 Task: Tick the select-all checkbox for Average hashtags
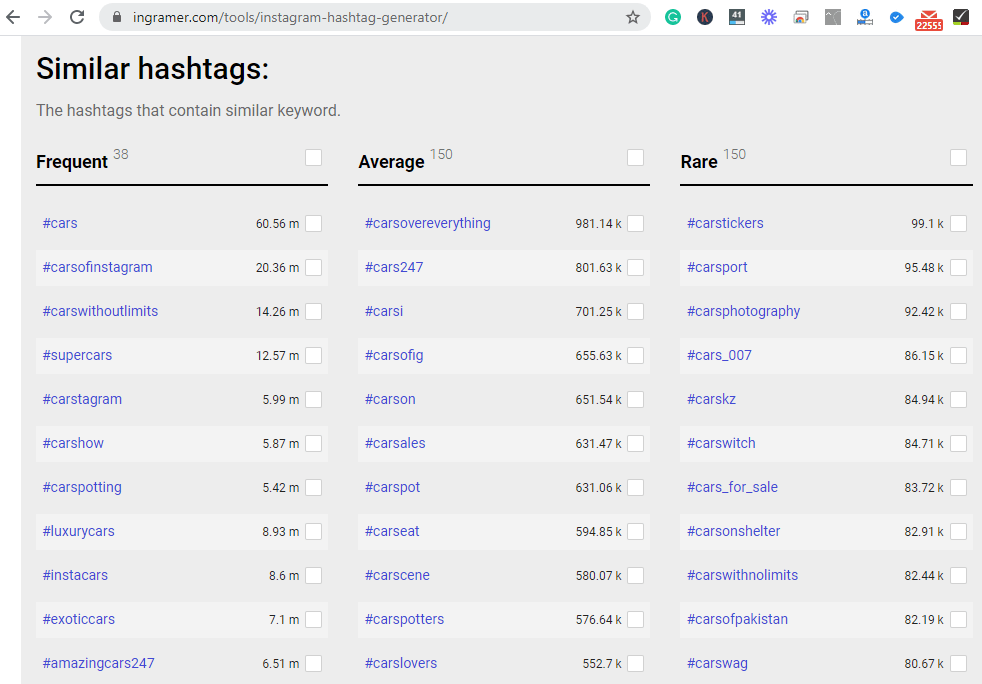[x=635, y=157]
